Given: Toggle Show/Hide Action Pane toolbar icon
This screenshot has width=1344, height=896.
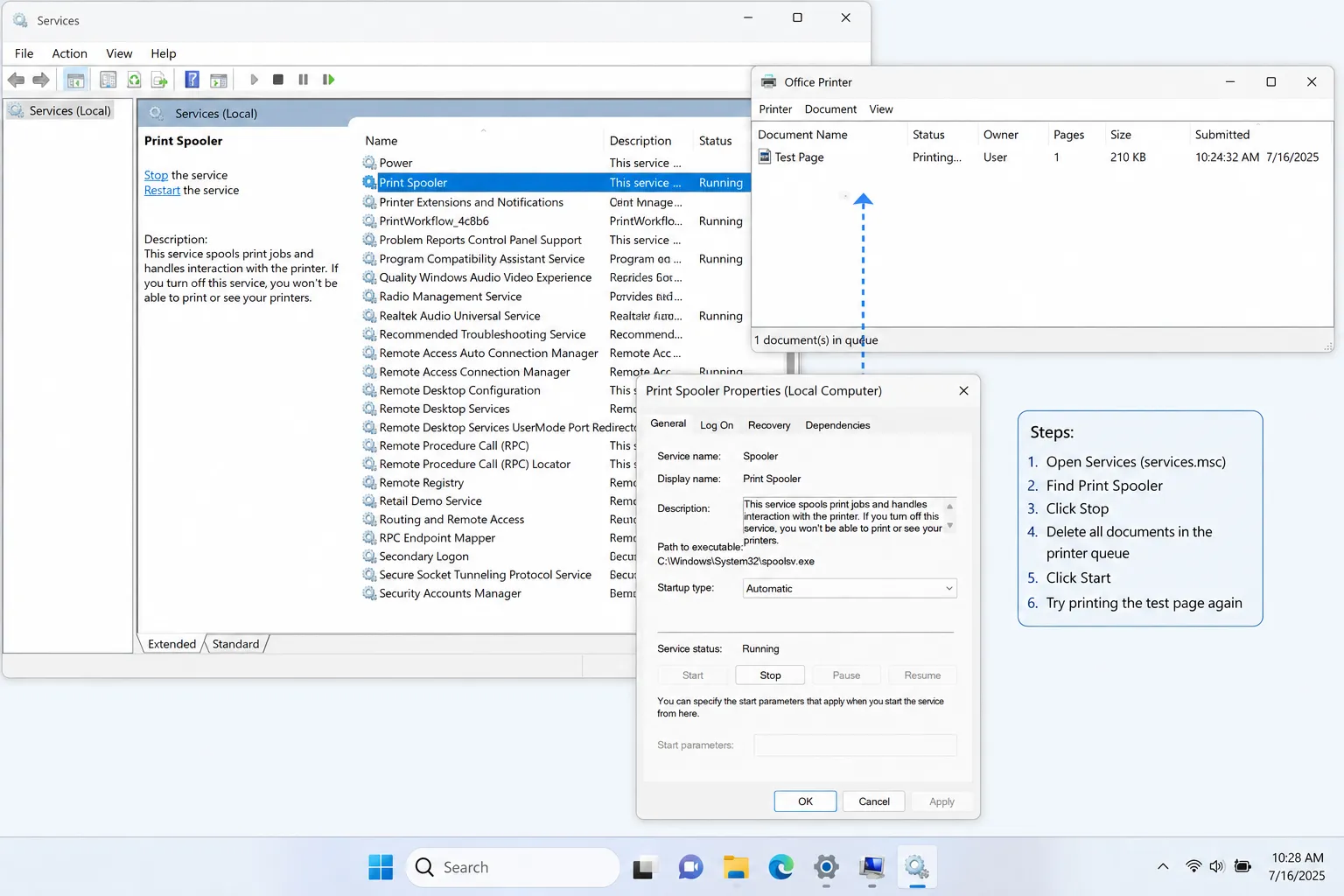Looking at the screenshot, I should pyautogui.click(x=219, y=80).
